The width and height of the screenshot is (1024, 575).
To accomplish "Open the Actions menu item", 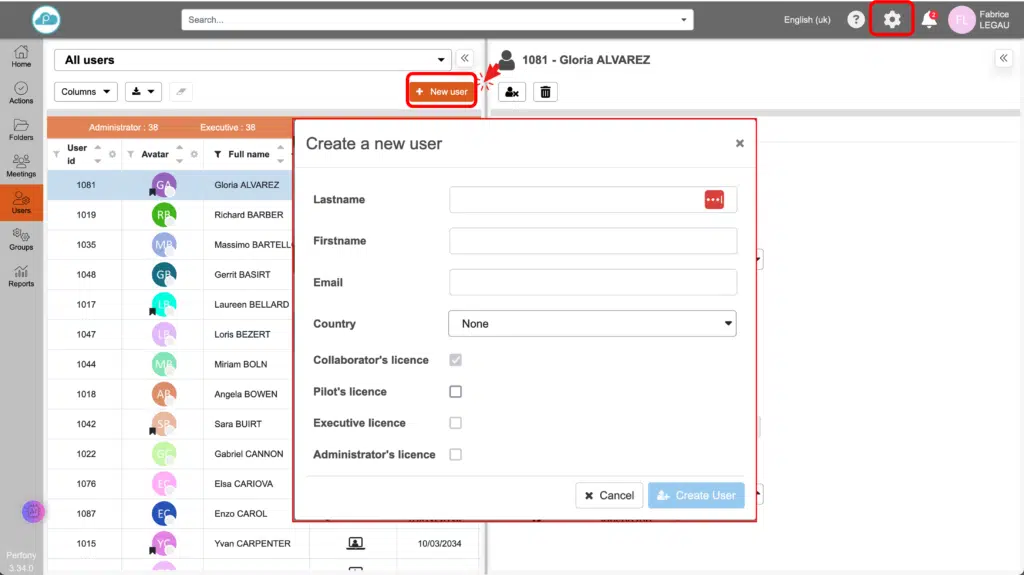I will pyautogui.click(x=21, y=93).
